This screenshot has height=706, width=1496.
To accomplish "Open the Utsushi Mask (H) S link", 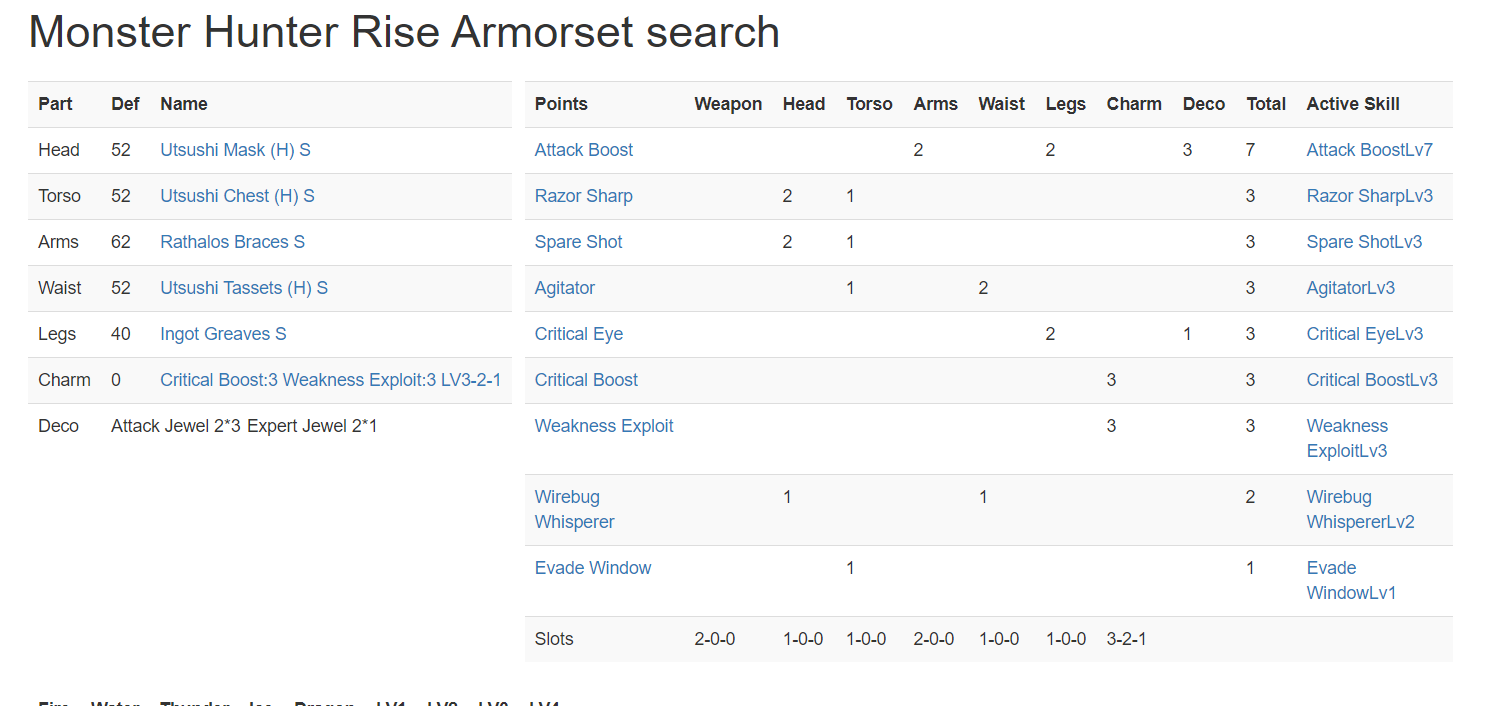I will click(235, 150).
